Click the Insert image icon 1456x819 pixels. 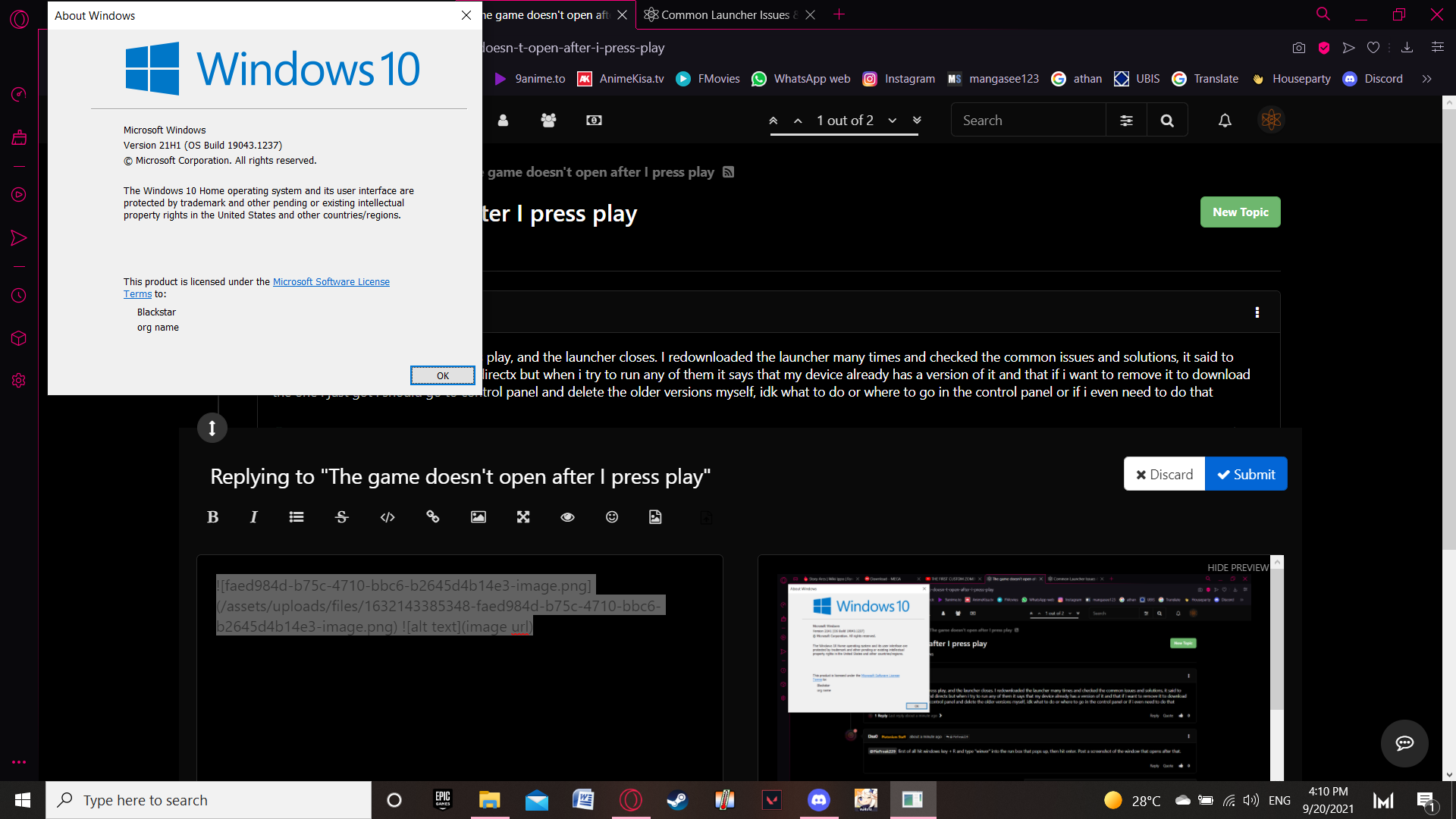[479, 517]
